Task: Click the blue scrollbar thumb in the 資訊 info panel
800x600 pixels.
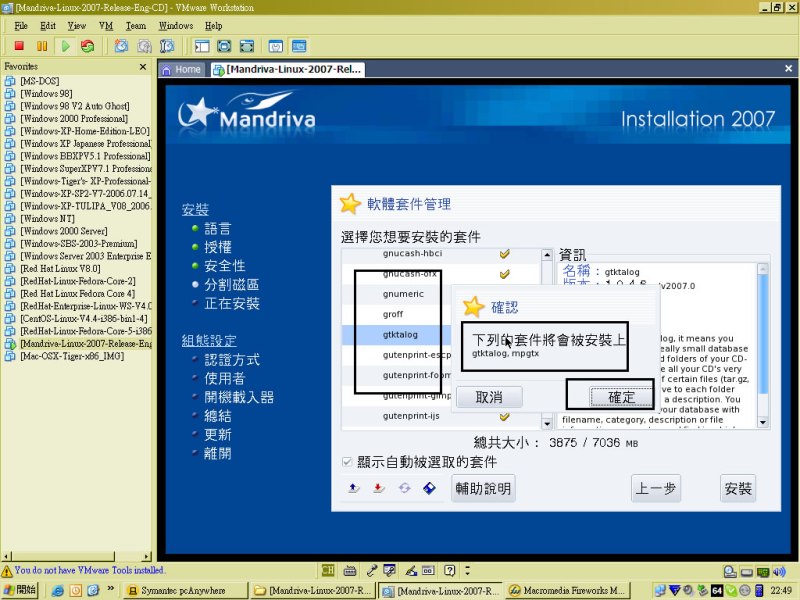Action: 763,334
